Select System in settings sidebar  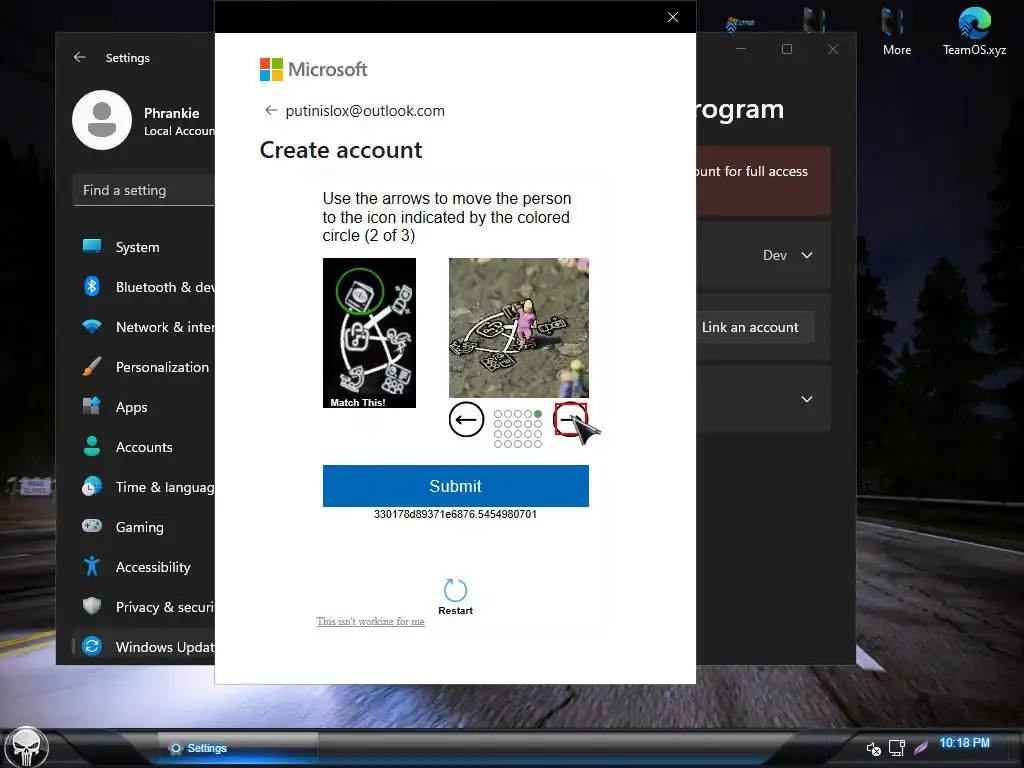click(137, 247)
